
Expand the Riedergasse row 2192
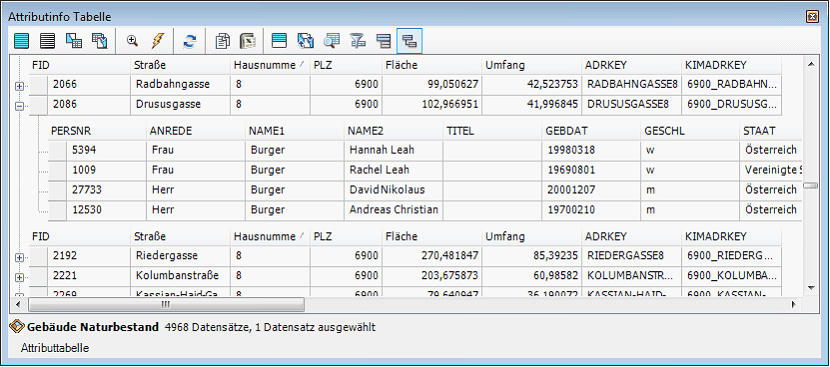[x=20, y=257]
